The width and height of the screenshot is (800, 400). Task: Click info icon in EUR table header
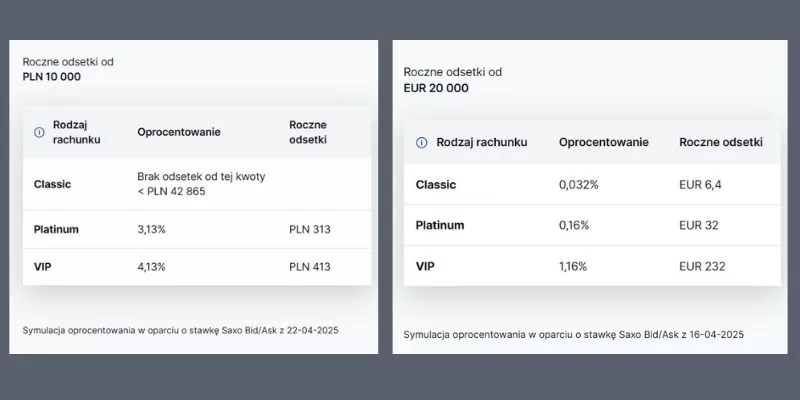click(421, 142)
